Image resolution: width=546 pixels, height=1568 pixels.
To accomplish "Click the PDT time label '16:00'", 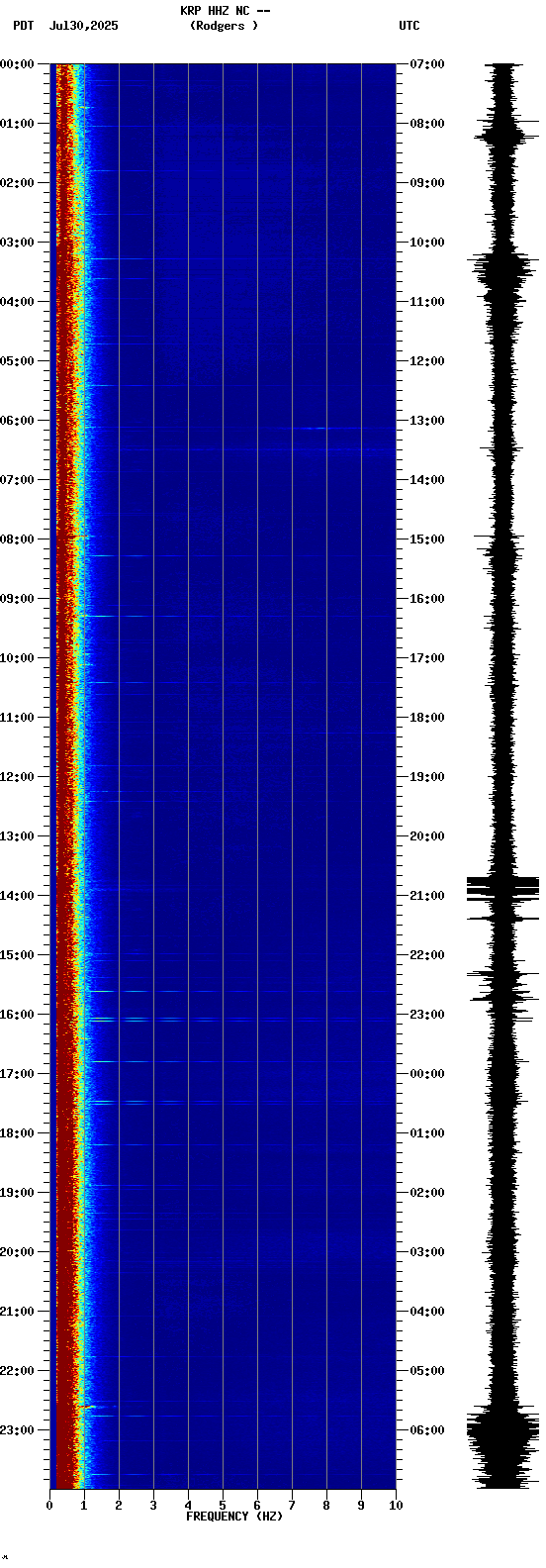I will click(x=17, y=1015).
